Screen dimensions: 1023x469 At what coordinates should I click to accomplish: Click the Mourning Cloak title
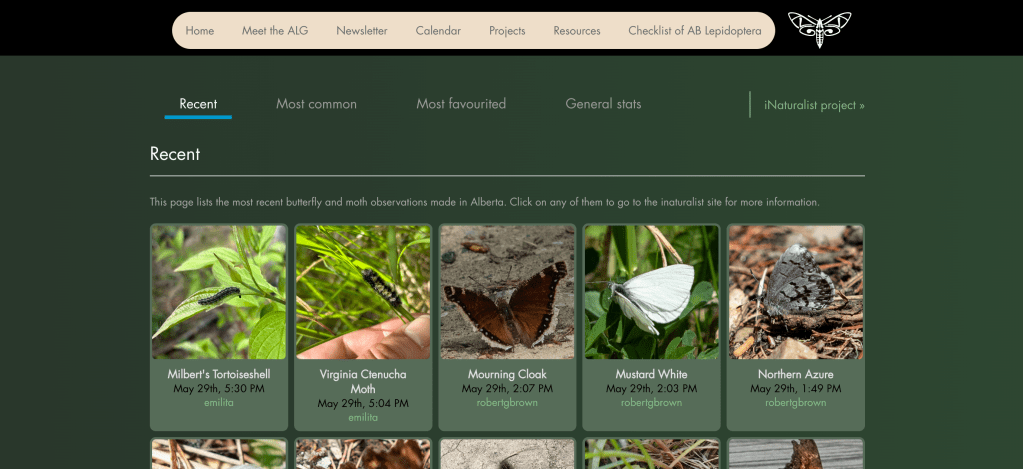508,374
